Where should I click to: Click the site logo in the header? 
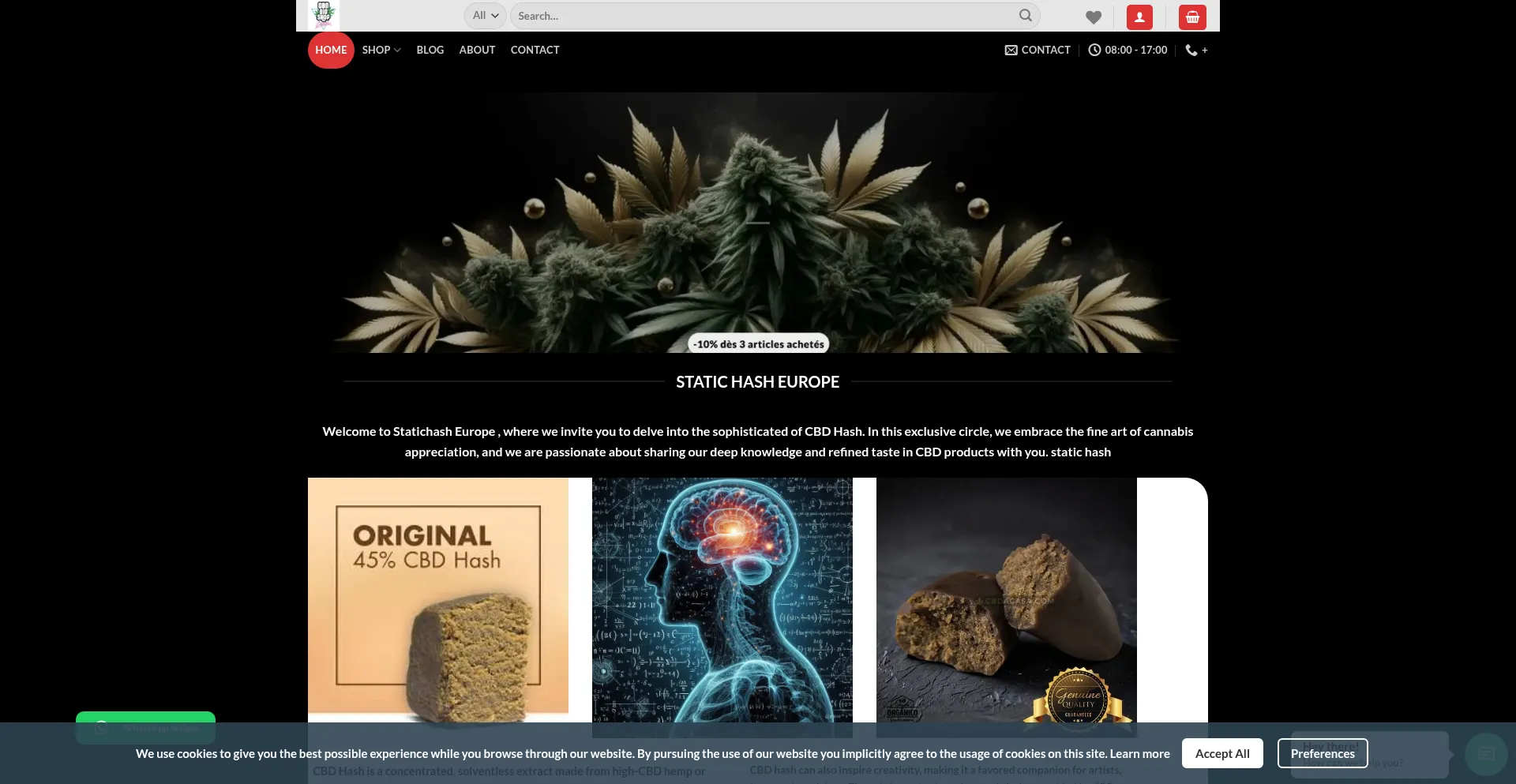coord(323,15)
